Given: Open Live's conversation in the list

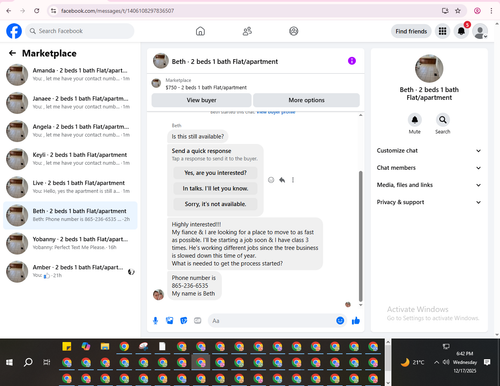Looking at the screenshot, I should point(70,187).
